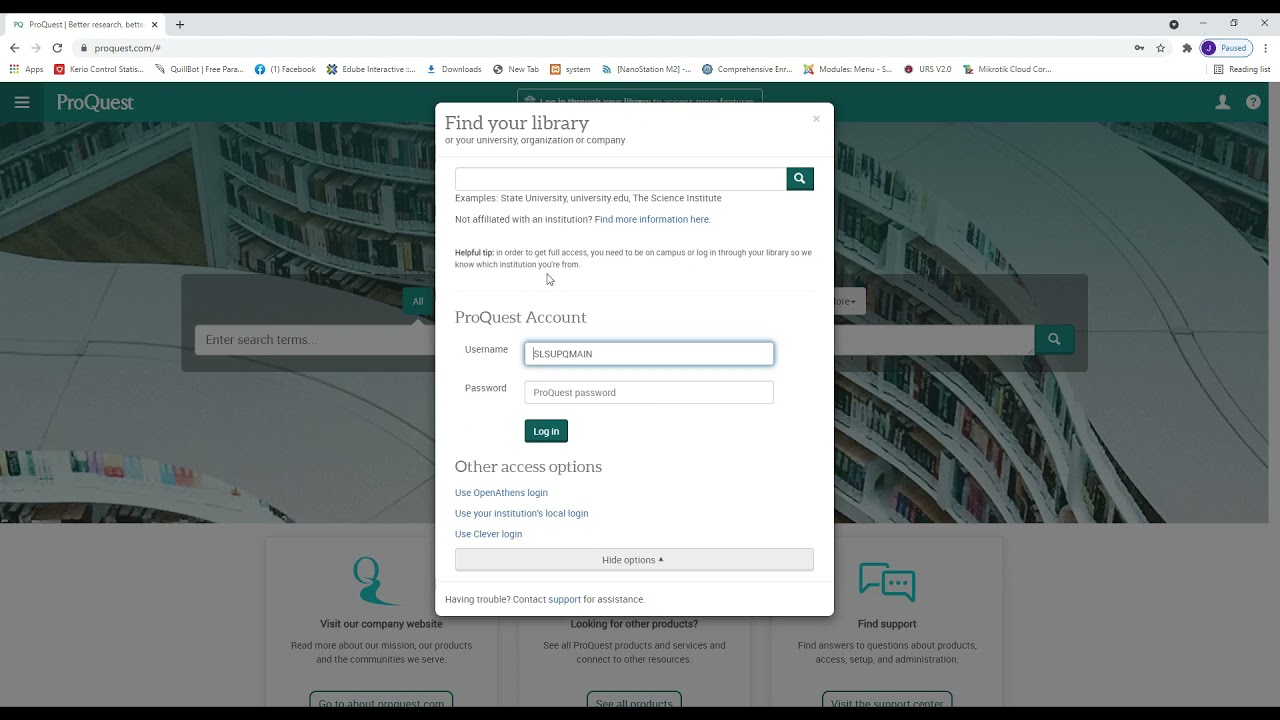Go back in browser history
The image size is (1280, 720).
pyautogui.click(x=14, y=48)
